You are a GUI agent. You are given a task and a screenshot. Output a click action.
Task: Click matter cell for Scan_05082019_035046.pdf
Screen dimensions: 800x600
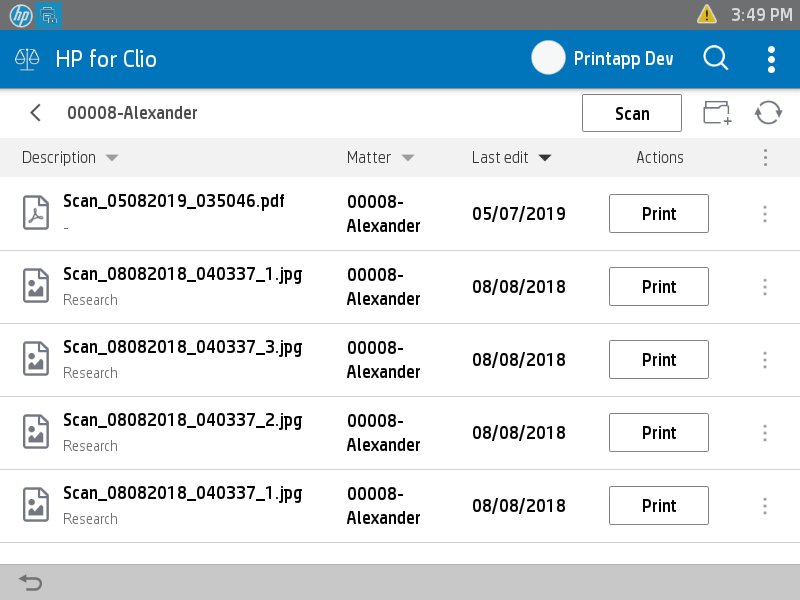coord(384,214)
